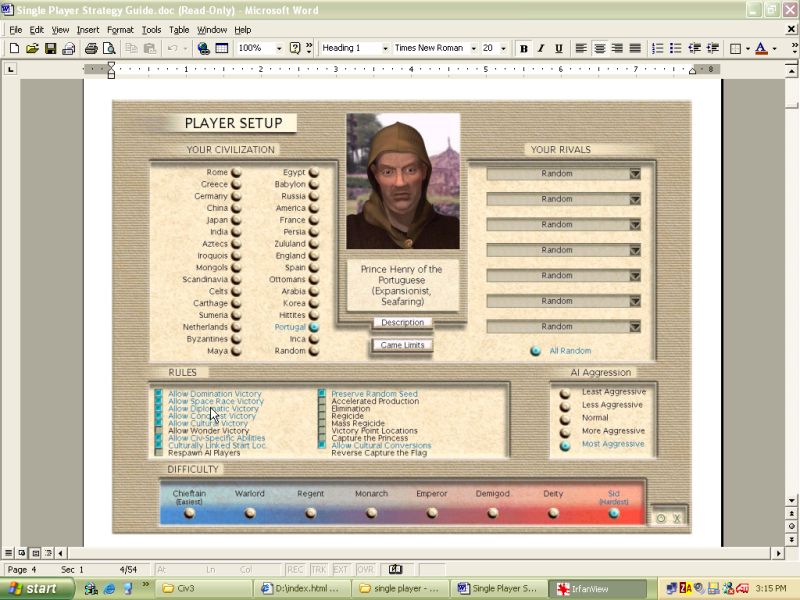Click the Numbered list icon
Image resolution: width=800 pixels, height=600 pixels.
[657, 48]
